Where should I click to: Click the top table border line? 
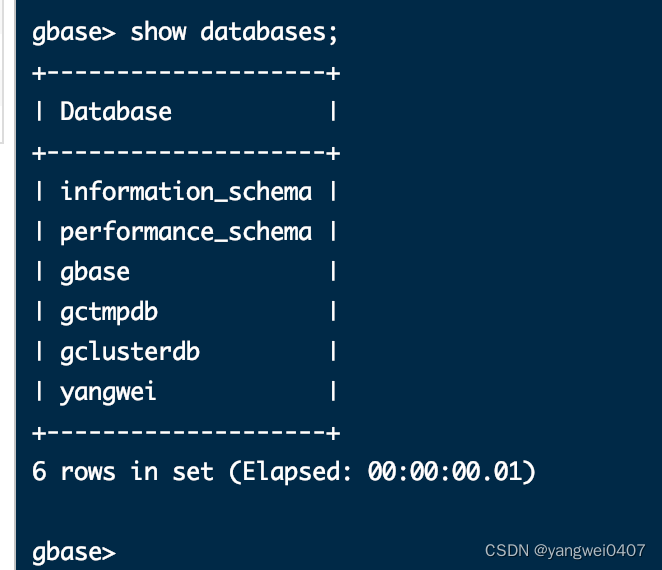tap(186, 73)
